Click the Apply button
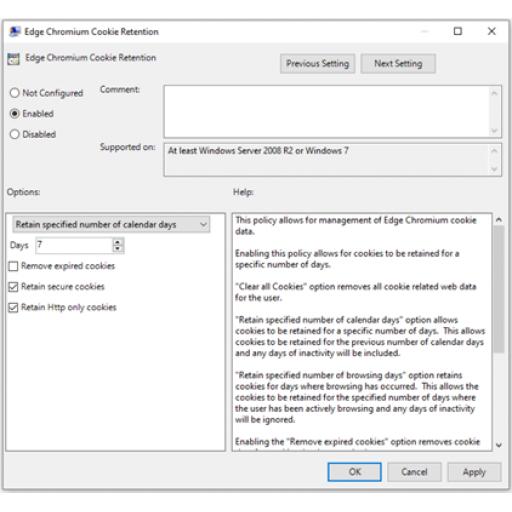Viewport: 512px width, 512px height. pyautogui.click(x=474, y=472)
